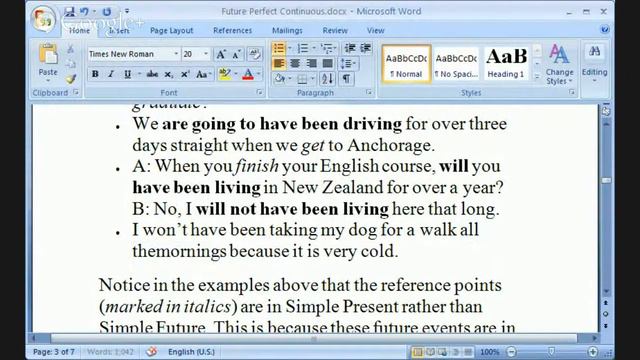Open the Change Case Aa dropdown
This screenshot has width=640, height=360.
(203, 74)
